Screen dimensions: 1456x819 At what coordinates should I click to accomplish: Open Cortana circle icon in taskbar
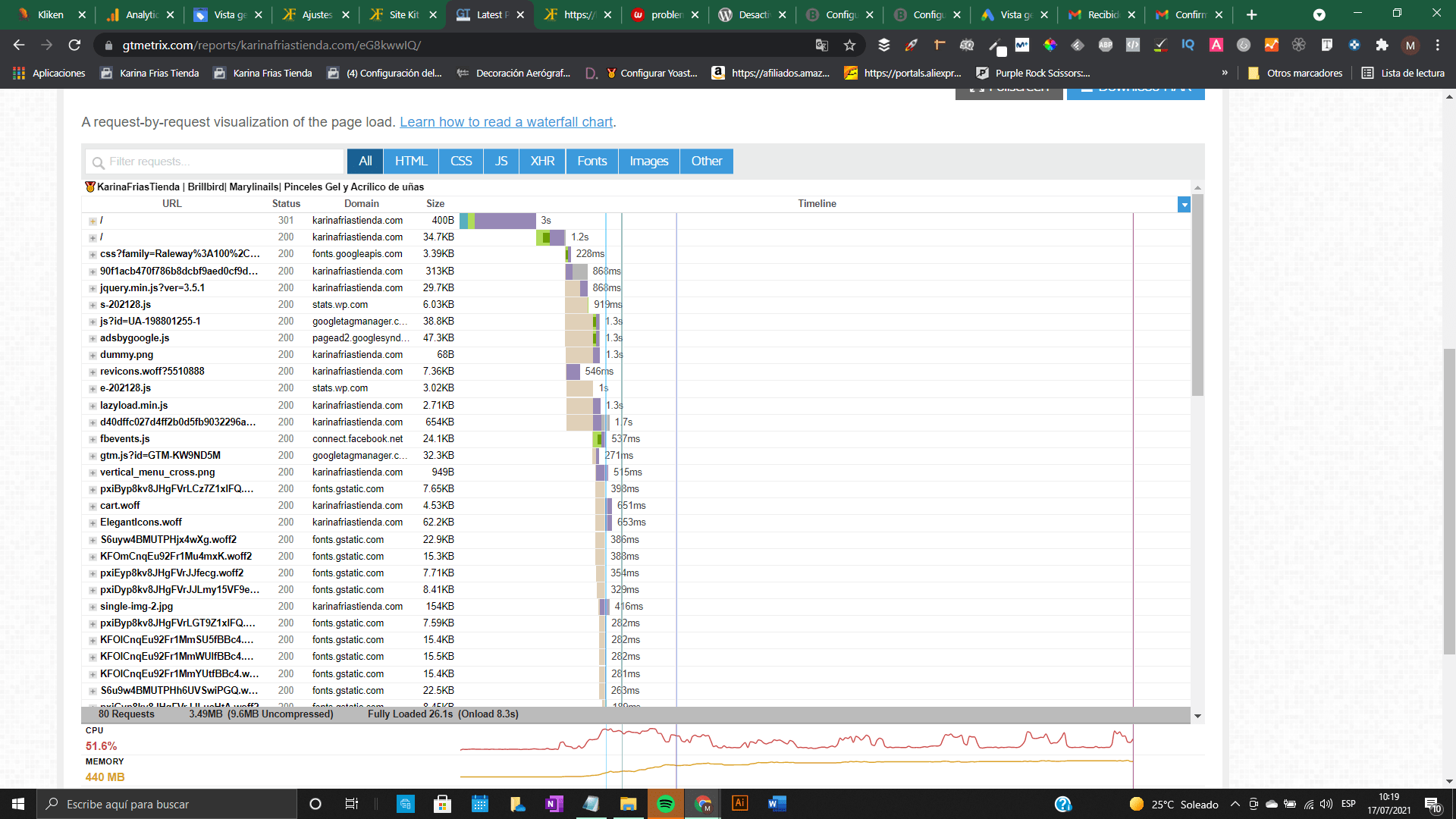click(315, 804)
